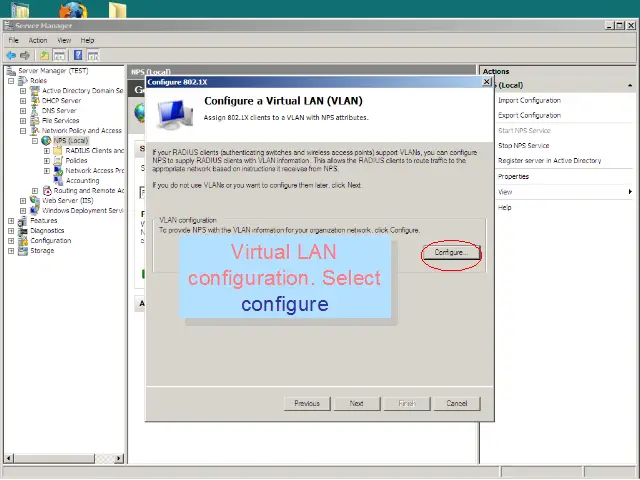Expand the Features node
This screenshot has width=640, height=480.
[x=11, y=221]
